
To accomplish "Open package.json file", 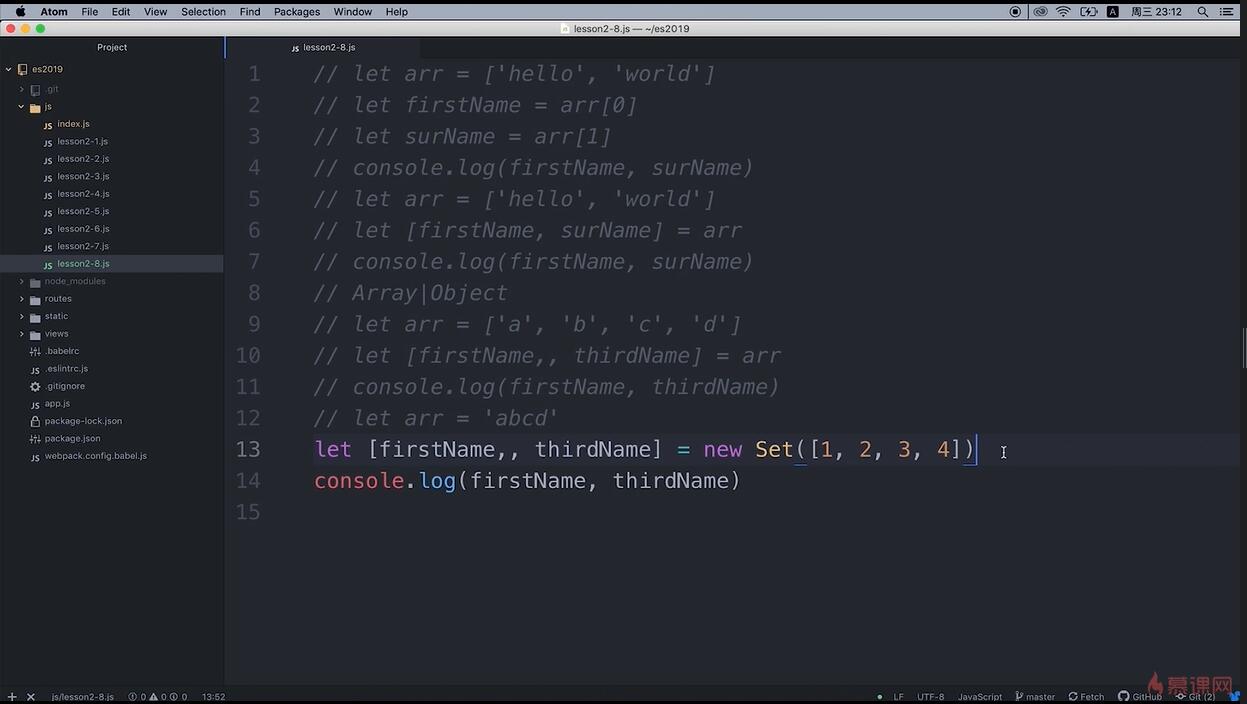I will 72,439.
